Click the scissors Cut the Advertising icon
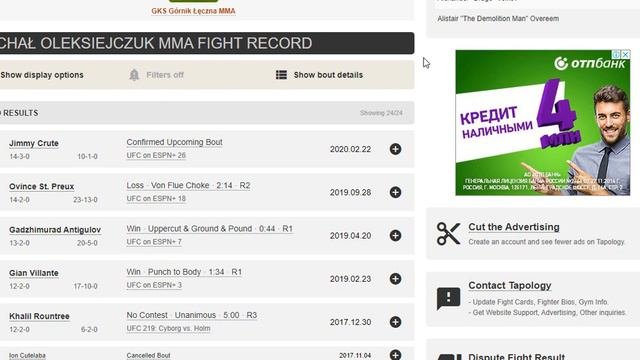 click(448, 233)
